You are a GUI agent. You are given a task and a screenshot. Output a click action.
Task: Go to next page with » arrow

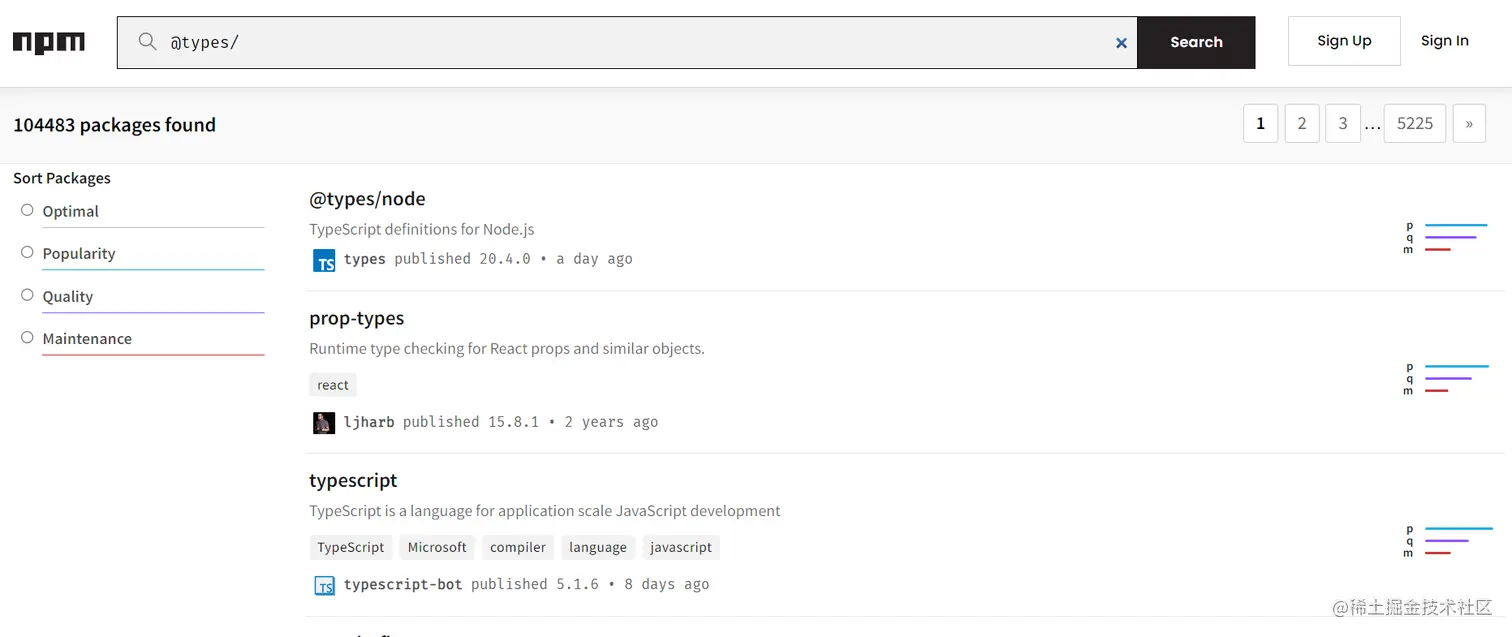coord(1469,123)
